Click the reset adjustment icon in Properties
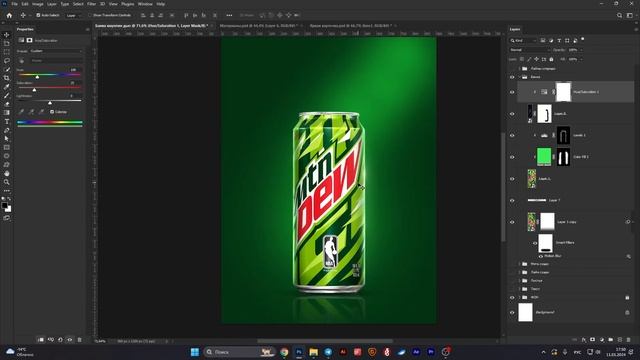 tap(60, 340)
